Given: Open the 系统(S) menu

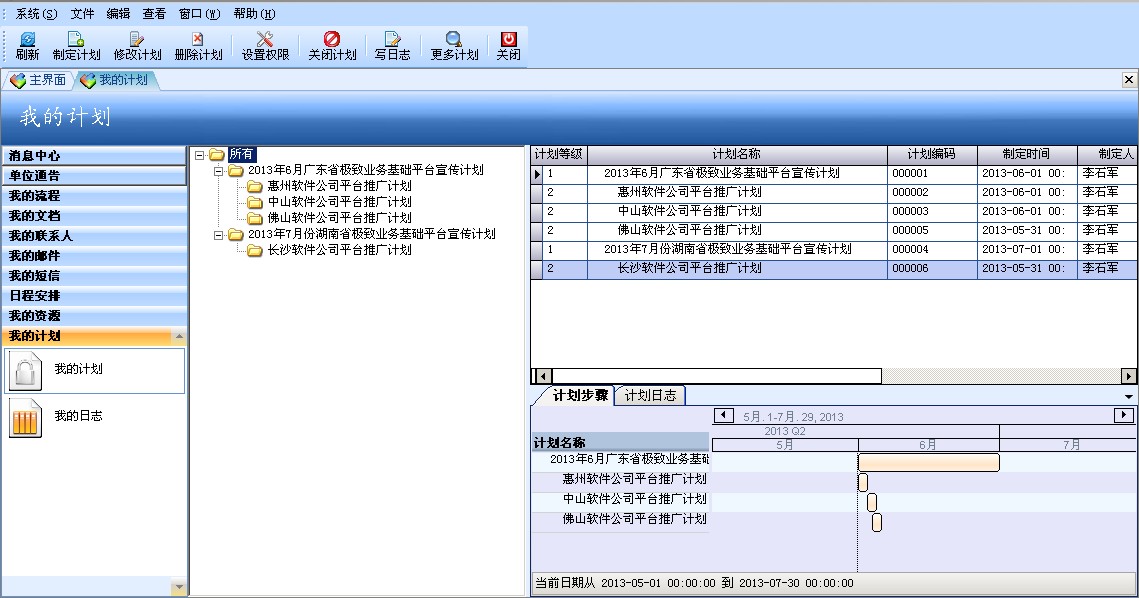Looking at the screenshot, I should point(36,14).
